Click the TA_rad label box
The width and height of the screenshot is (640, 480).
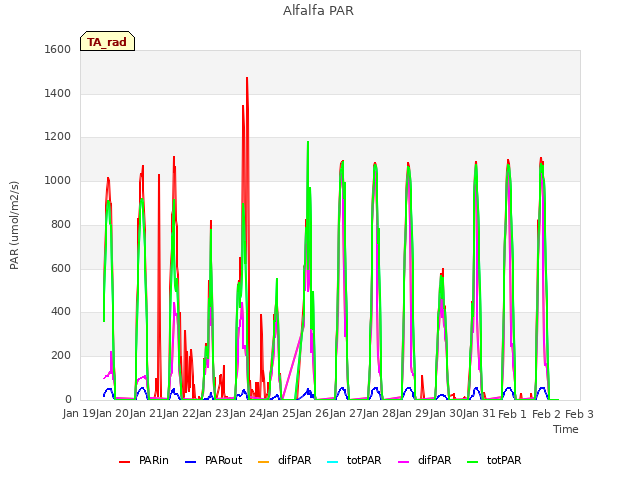coord(107,41)
